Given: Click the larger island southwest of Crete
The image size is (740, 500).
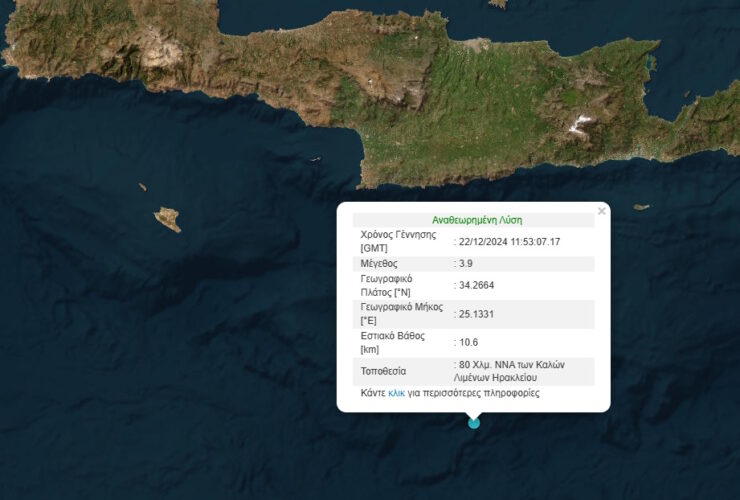Looking at the screenshot, I should coord(167,219).
